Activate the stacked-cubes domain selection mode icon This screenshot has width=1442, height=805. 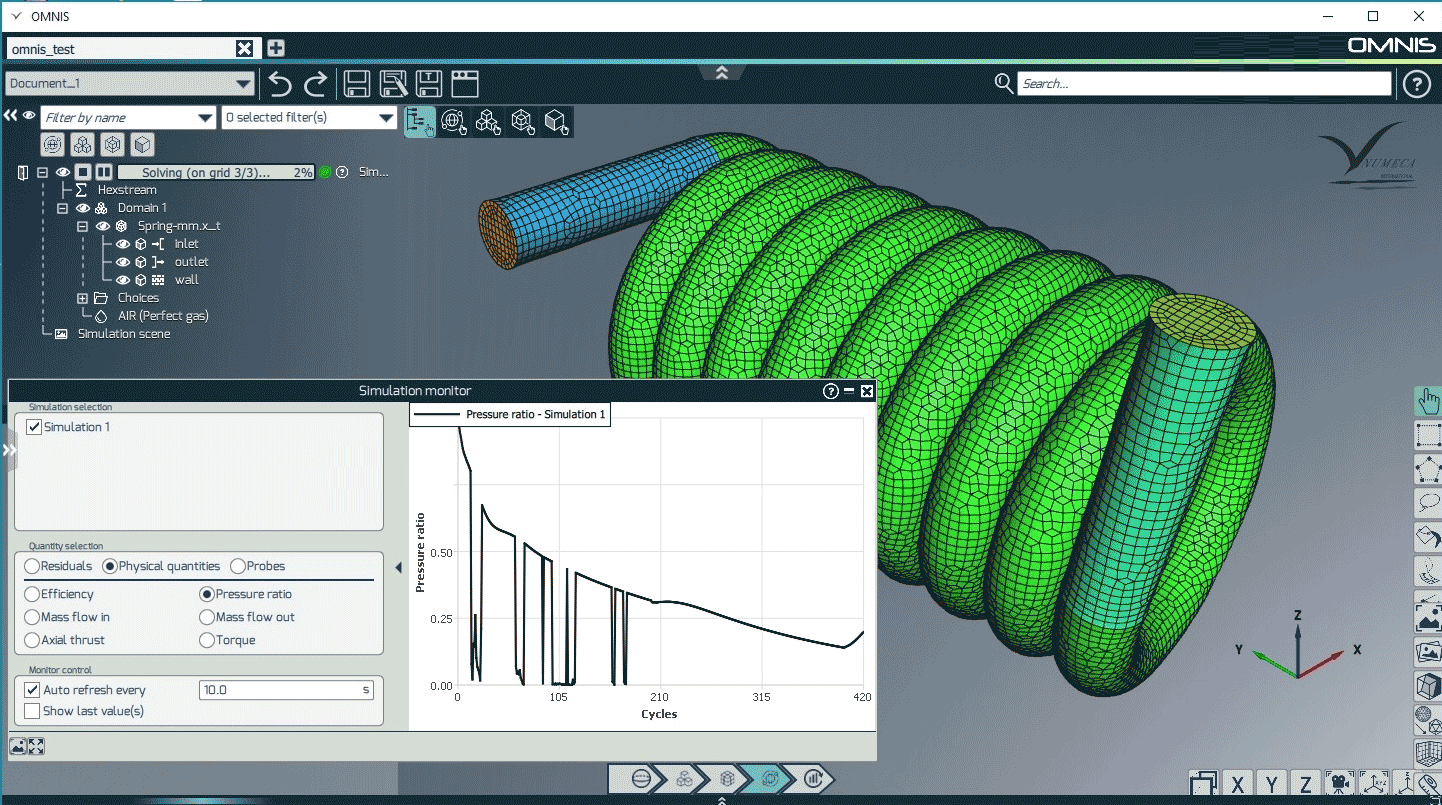(488, 121)
